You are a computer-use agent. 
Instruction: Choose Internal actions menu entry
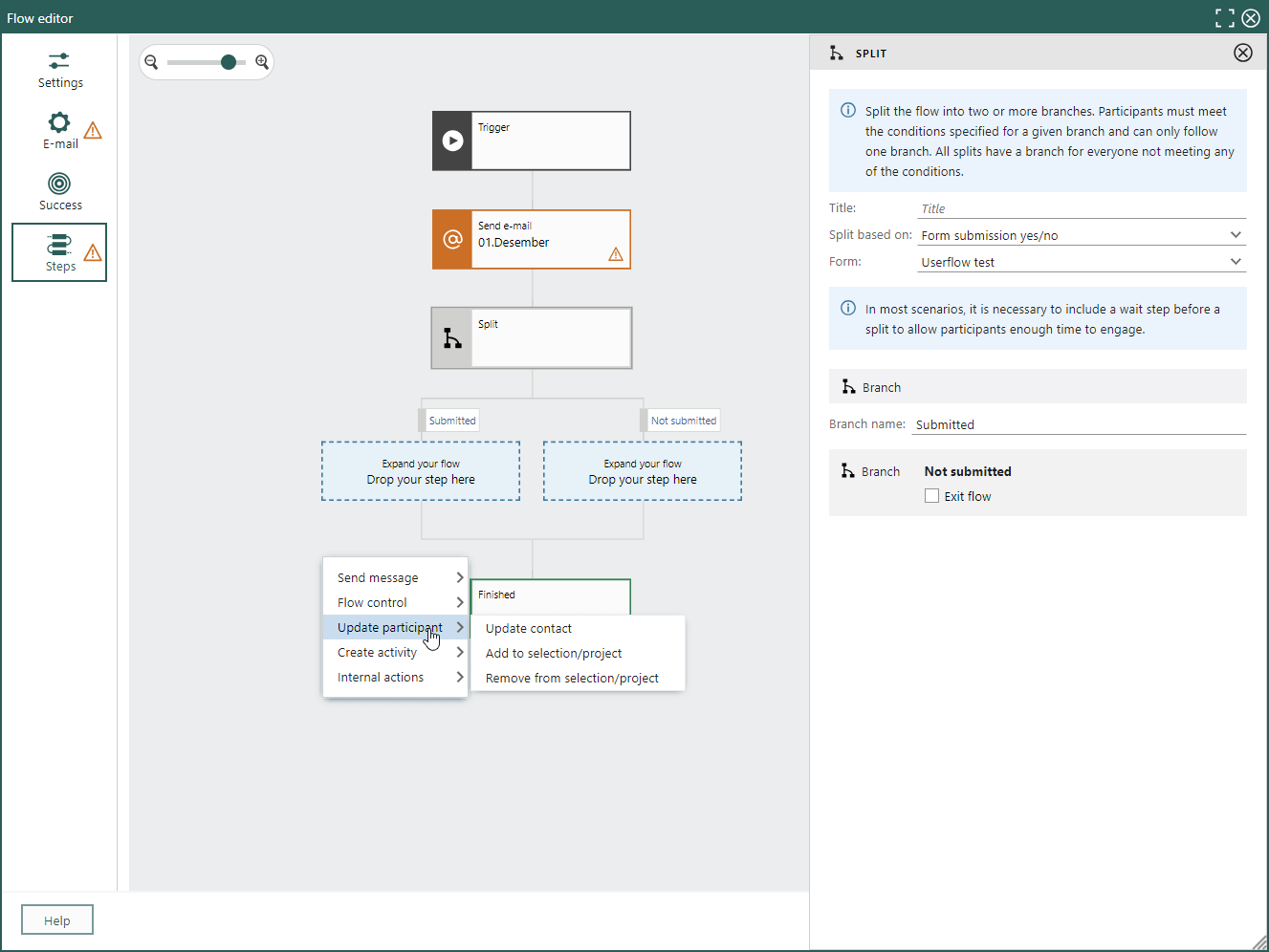(x=395, y=677)
